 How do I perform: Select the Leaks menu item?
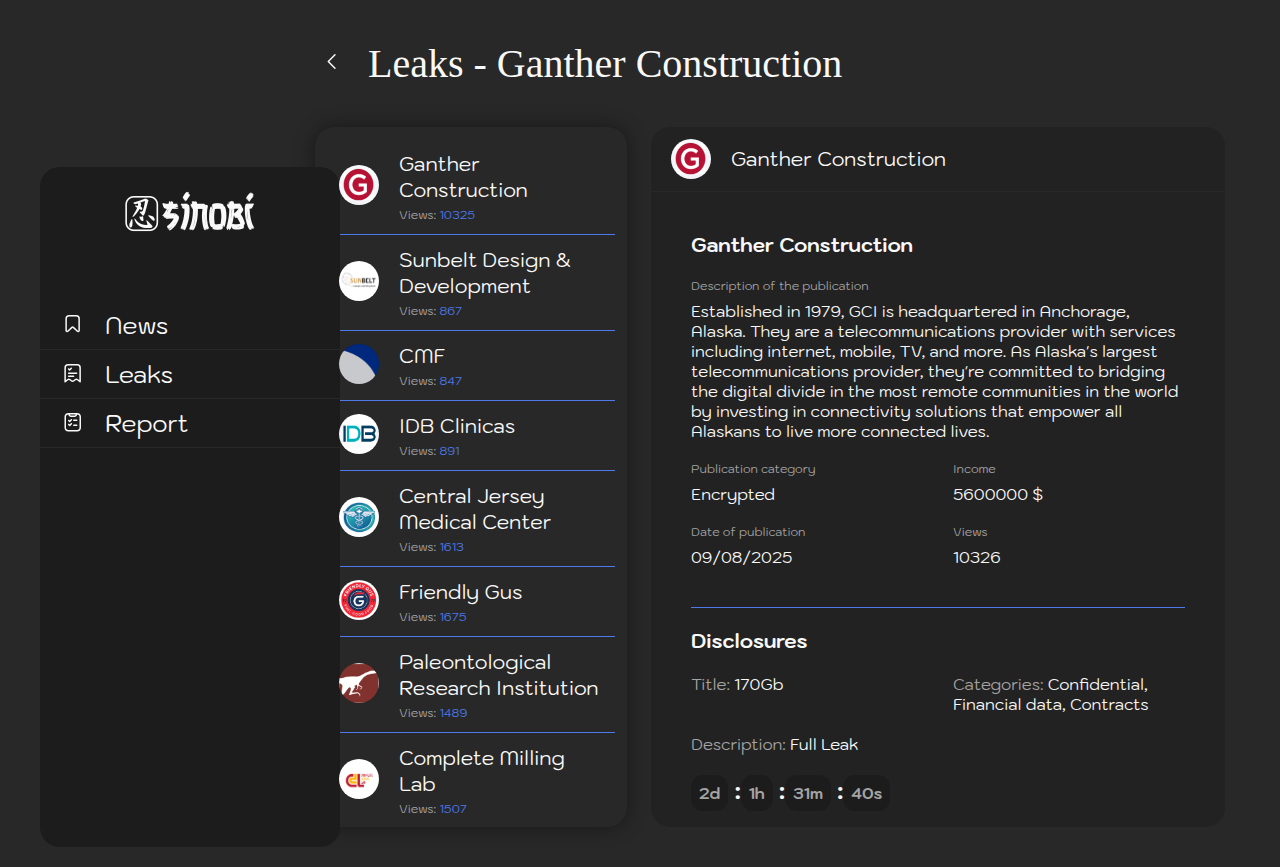(139, 375)
